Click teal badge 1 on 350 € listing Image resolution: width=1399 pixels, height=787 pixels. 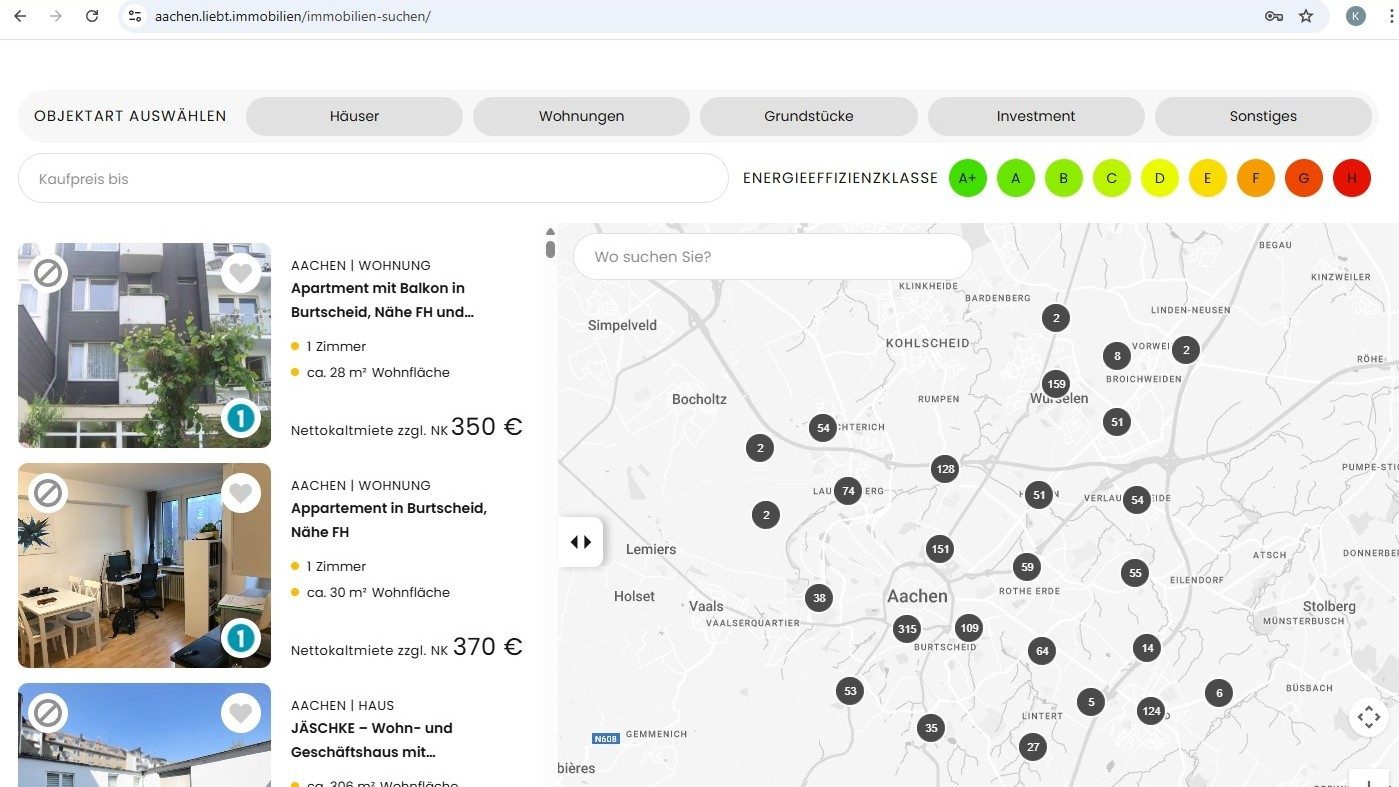241,418
